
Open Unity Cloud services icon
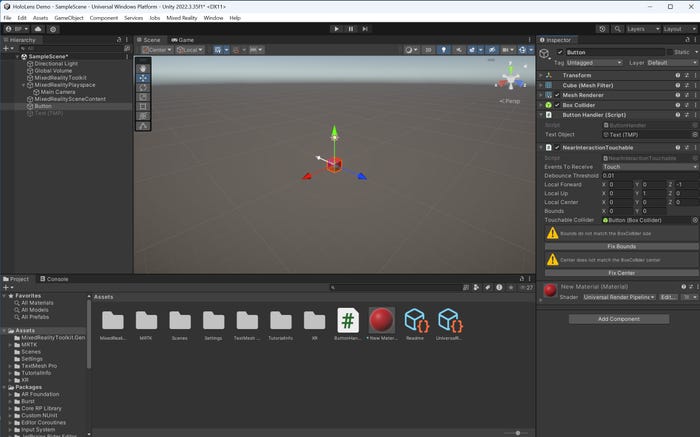point(38,29)
